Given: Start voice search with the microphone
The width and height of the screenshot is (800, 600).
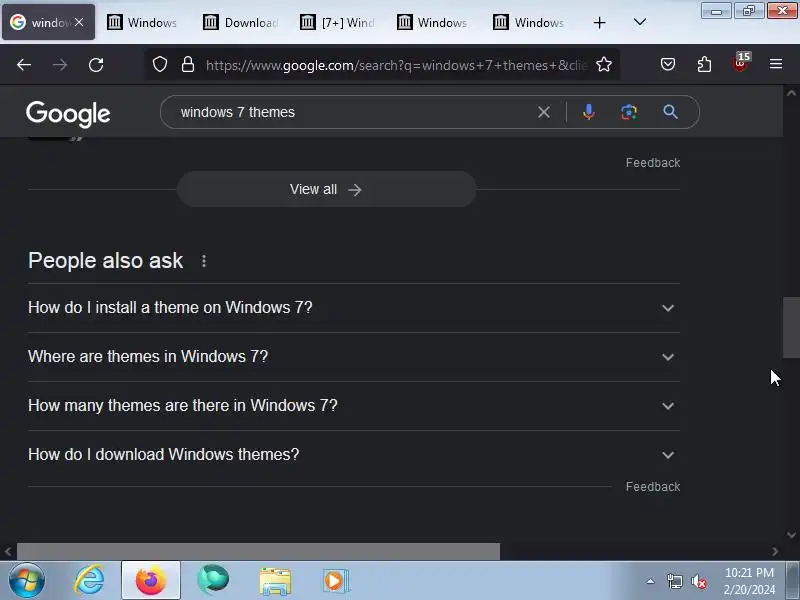Looking at the screenshot, I should [588, 112].
